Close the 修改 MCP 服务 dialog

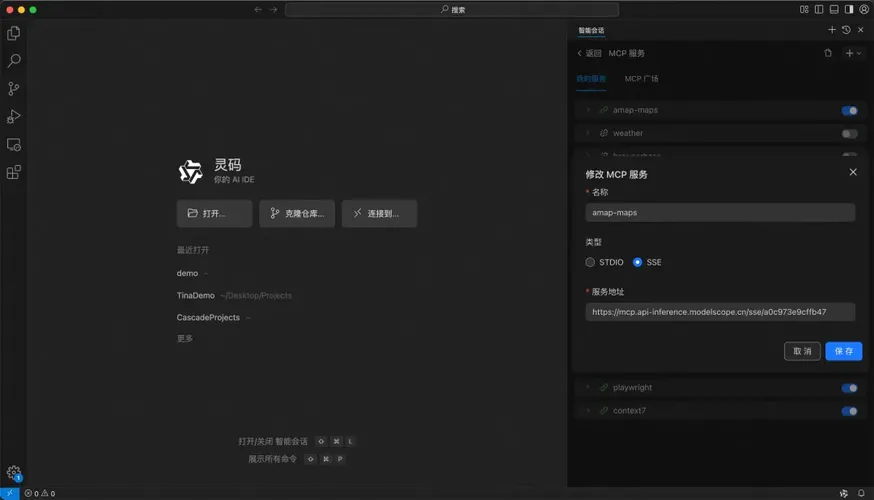pyautogui.click(x=853, y=172)
